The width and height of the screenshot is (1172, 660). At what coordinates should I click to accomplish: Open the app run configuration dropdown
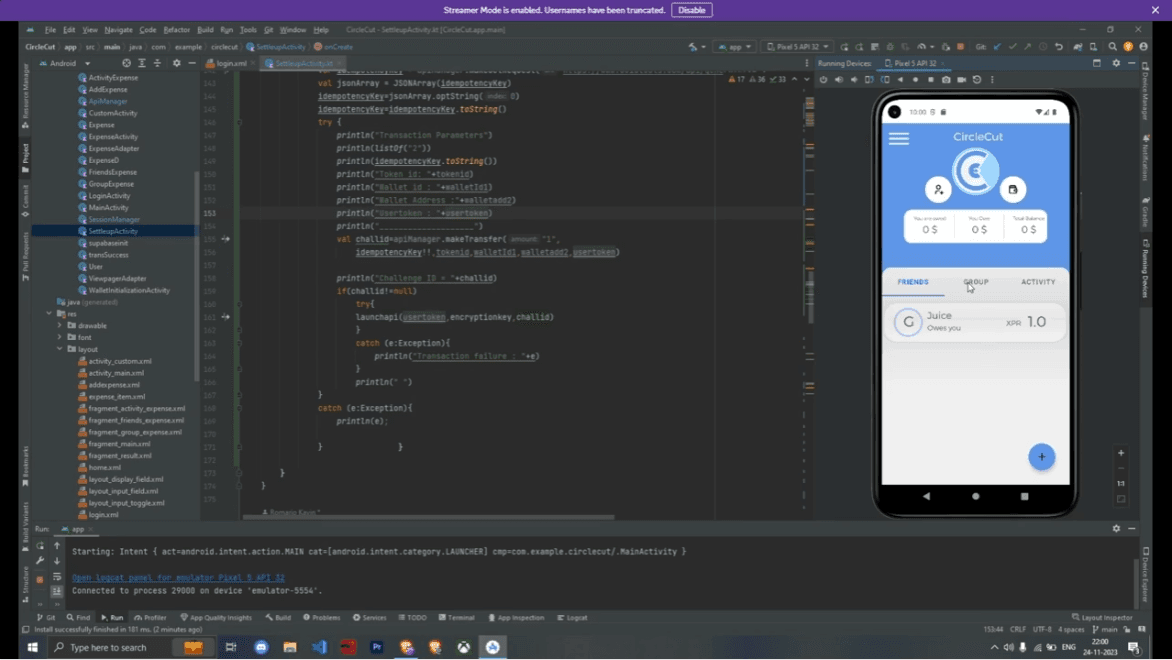[735, 47]
